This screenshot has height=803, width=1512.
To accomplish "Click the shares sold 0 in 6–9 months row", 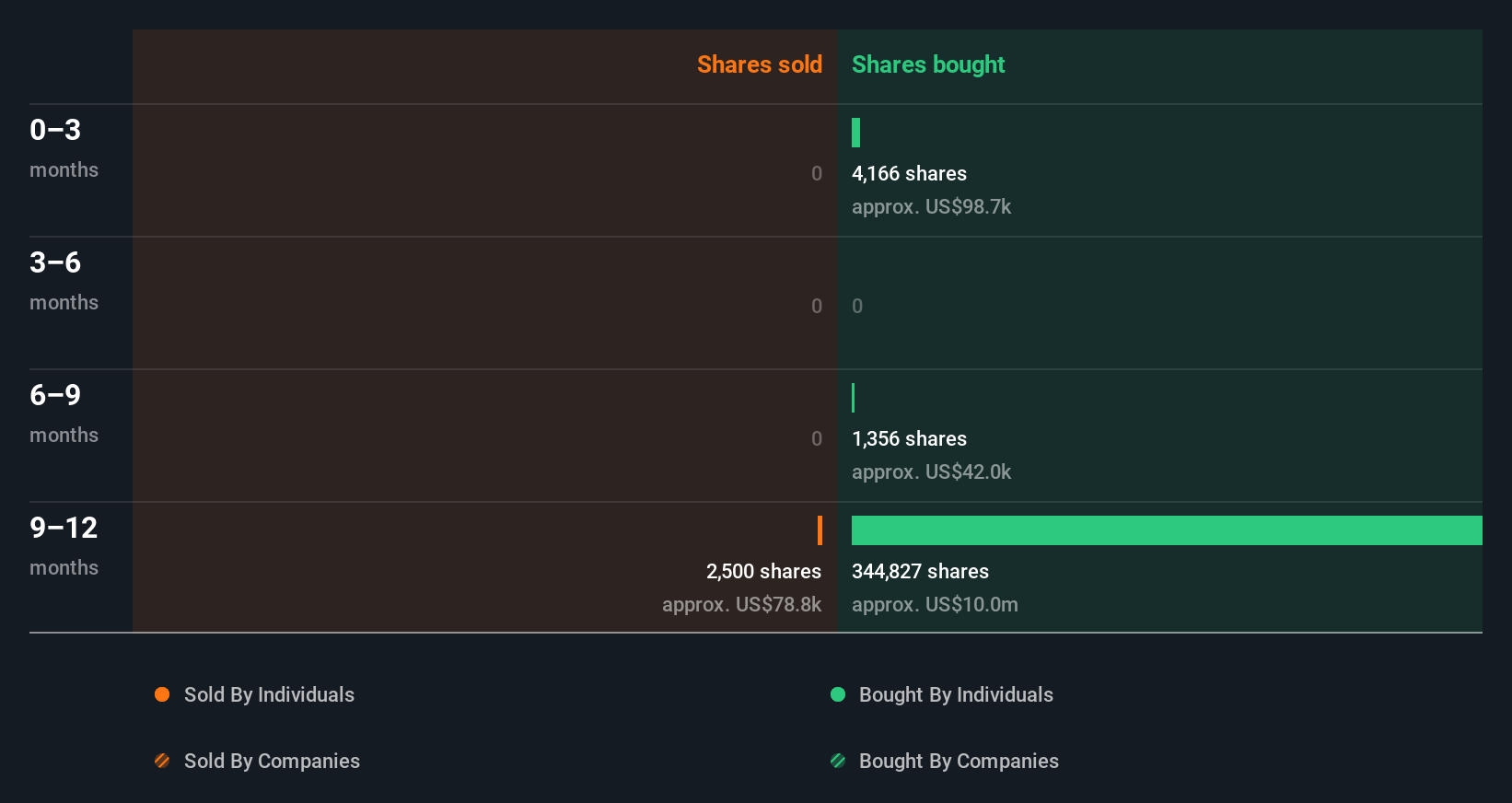I will tap(816, 438).
